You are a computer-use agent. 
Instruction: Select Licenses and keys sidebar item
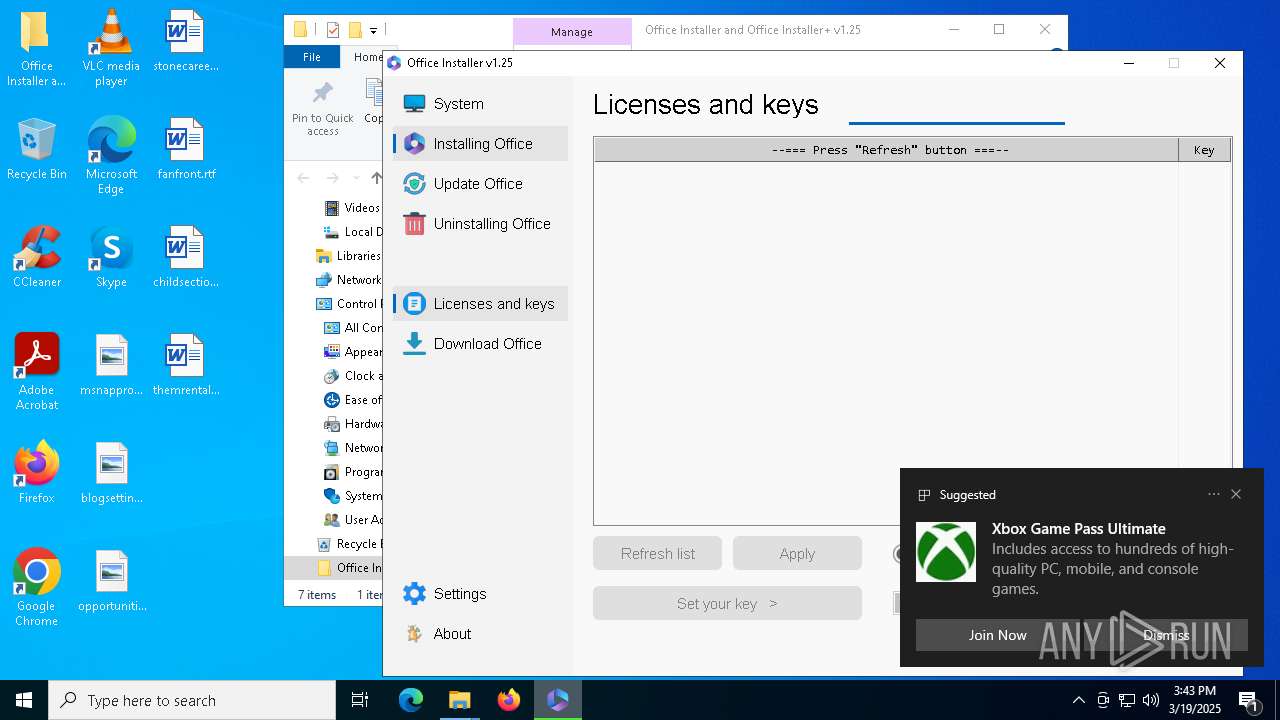point(480,304)
